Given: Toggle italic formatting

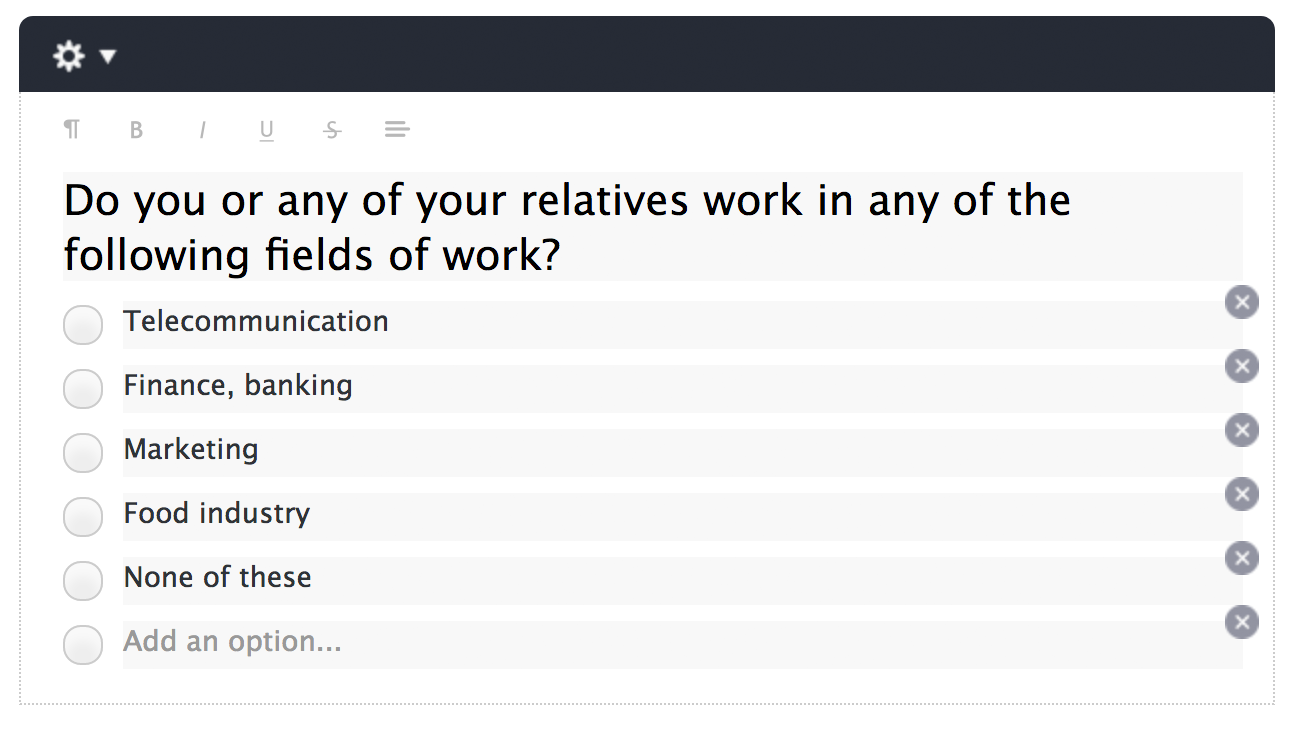Looking at the screenshot, I should (202, 130).
